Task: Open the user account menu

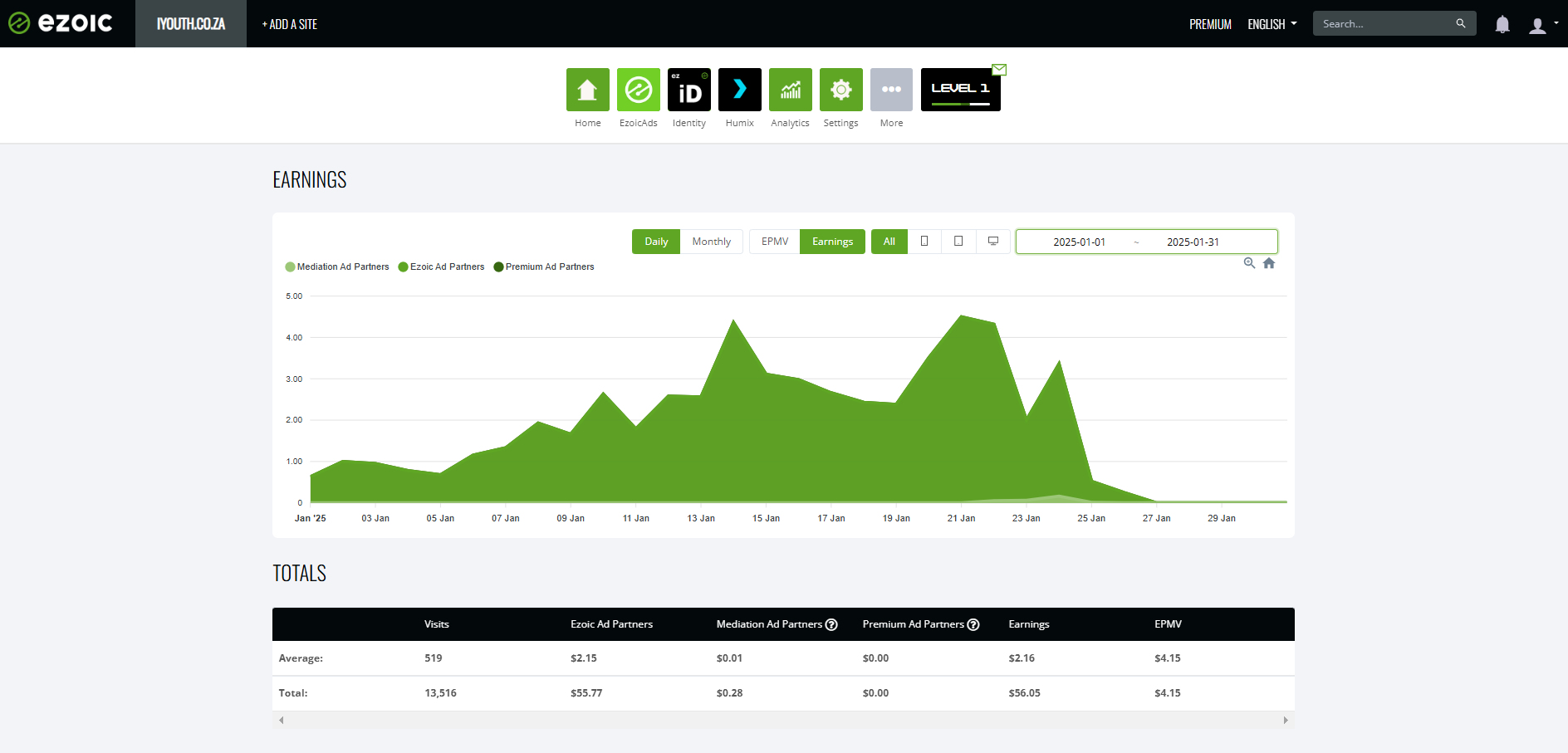Action: pyautogui.click(x=1543, y=25)
